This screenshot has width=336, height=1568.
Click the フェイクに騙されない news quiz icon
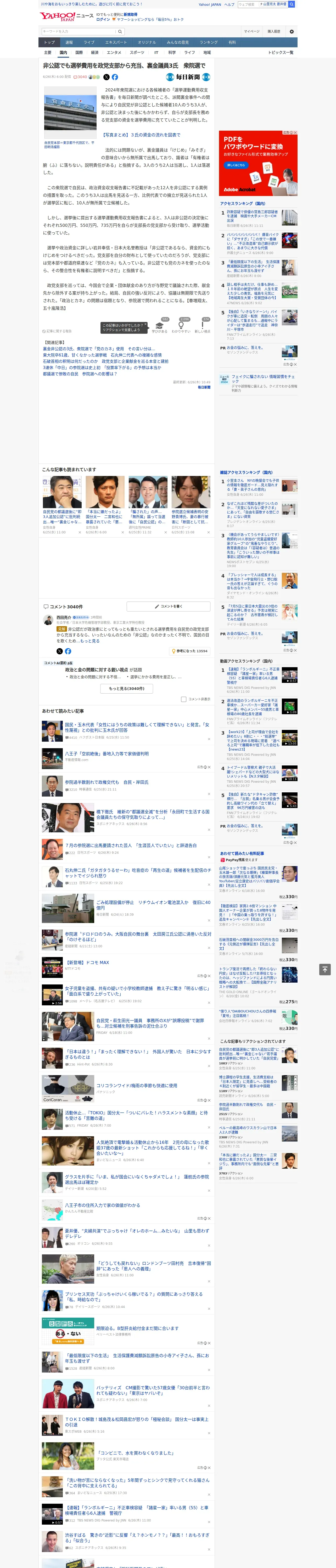(x=225, y=379)
